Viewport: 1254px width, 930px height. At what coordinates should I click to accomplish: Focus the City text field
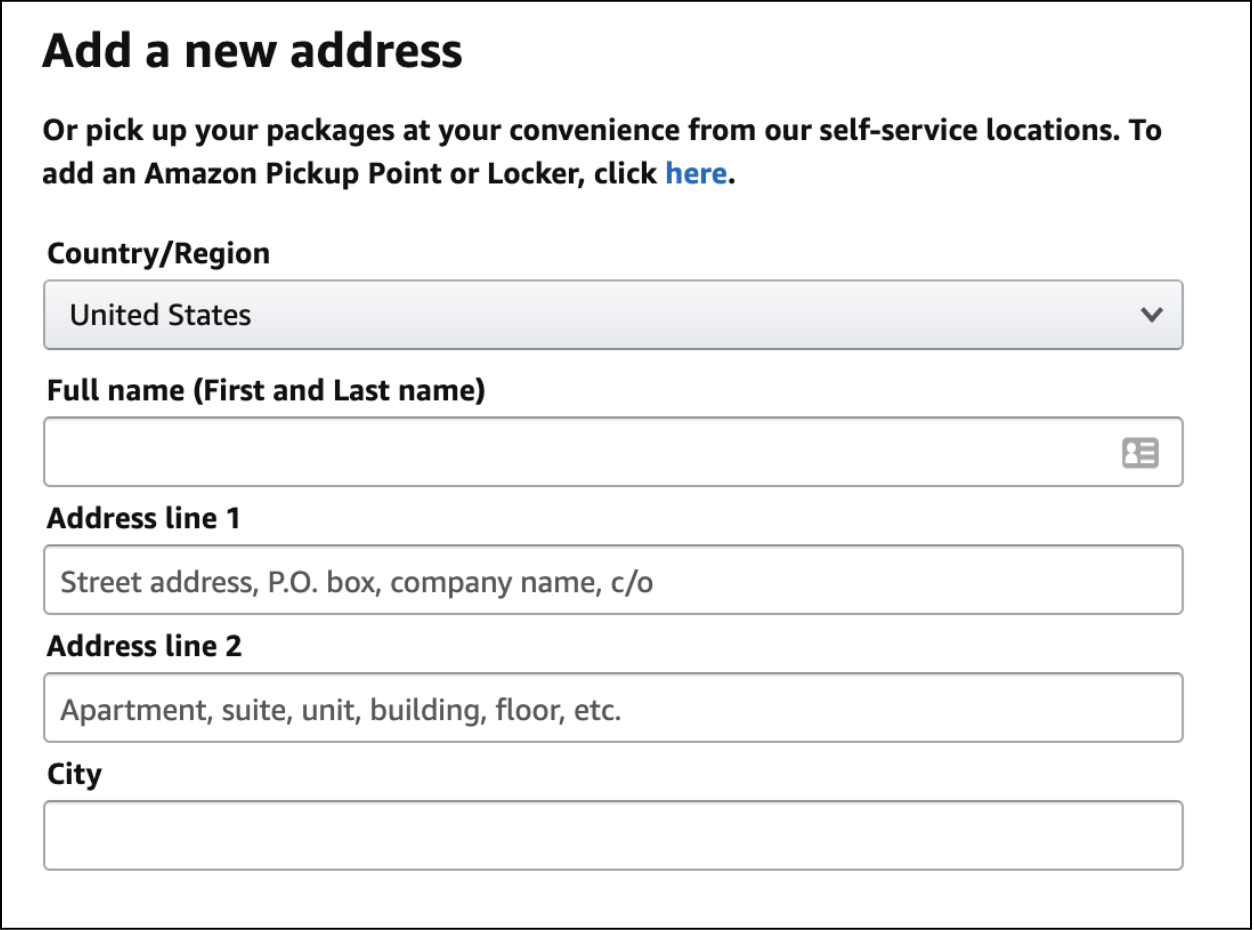pos(612,835)
